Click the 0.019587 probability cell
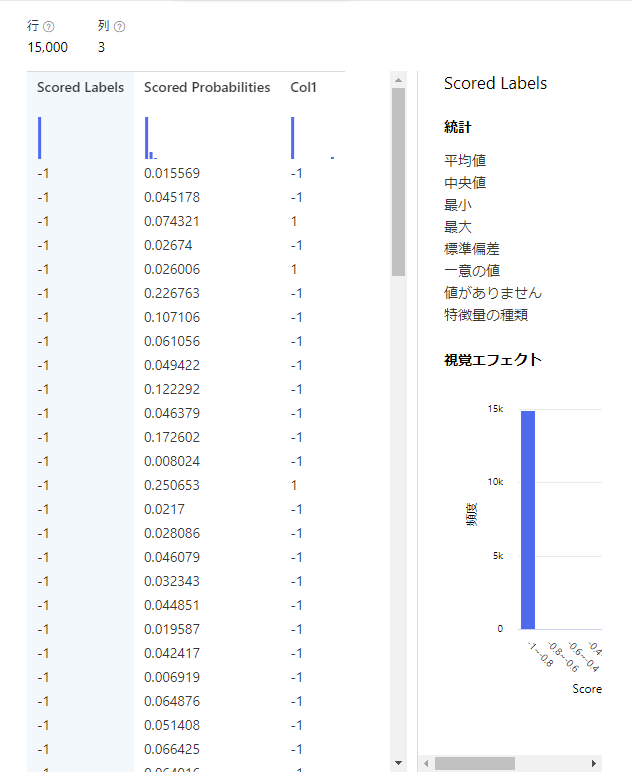Viewport: 632px width, 779px height. (x=172, y=629)
